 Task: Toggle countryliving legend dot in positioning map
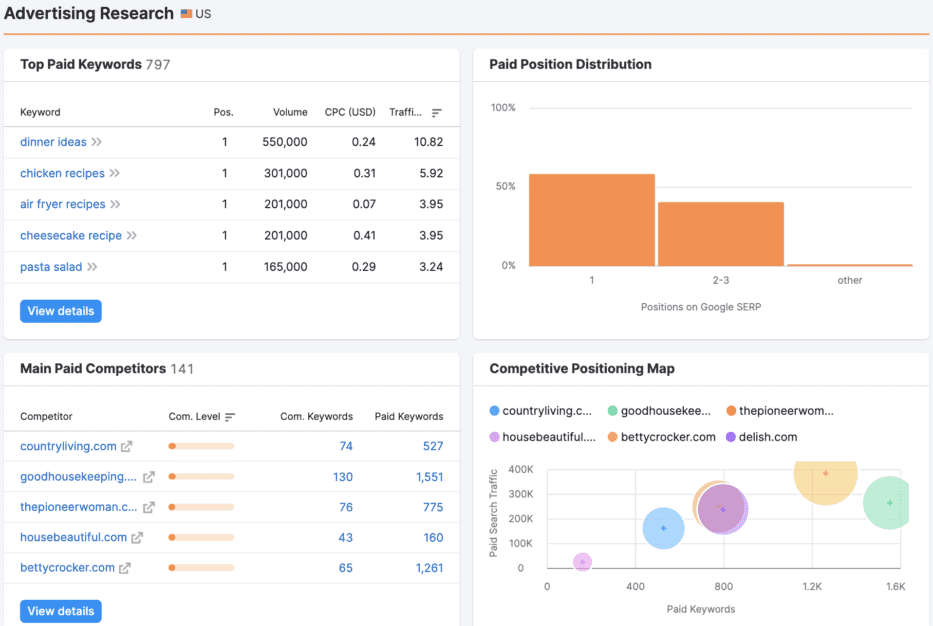point(494,411)
